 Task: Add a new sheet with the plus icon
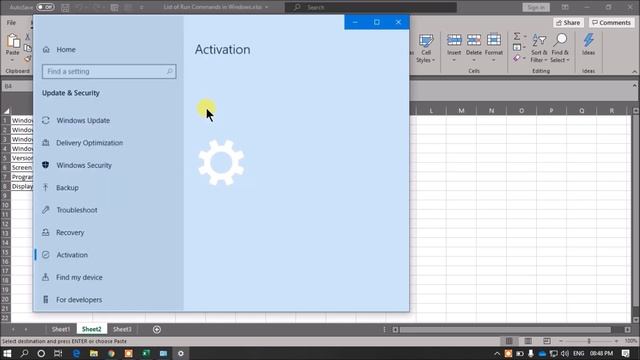[x=157, y=329]
